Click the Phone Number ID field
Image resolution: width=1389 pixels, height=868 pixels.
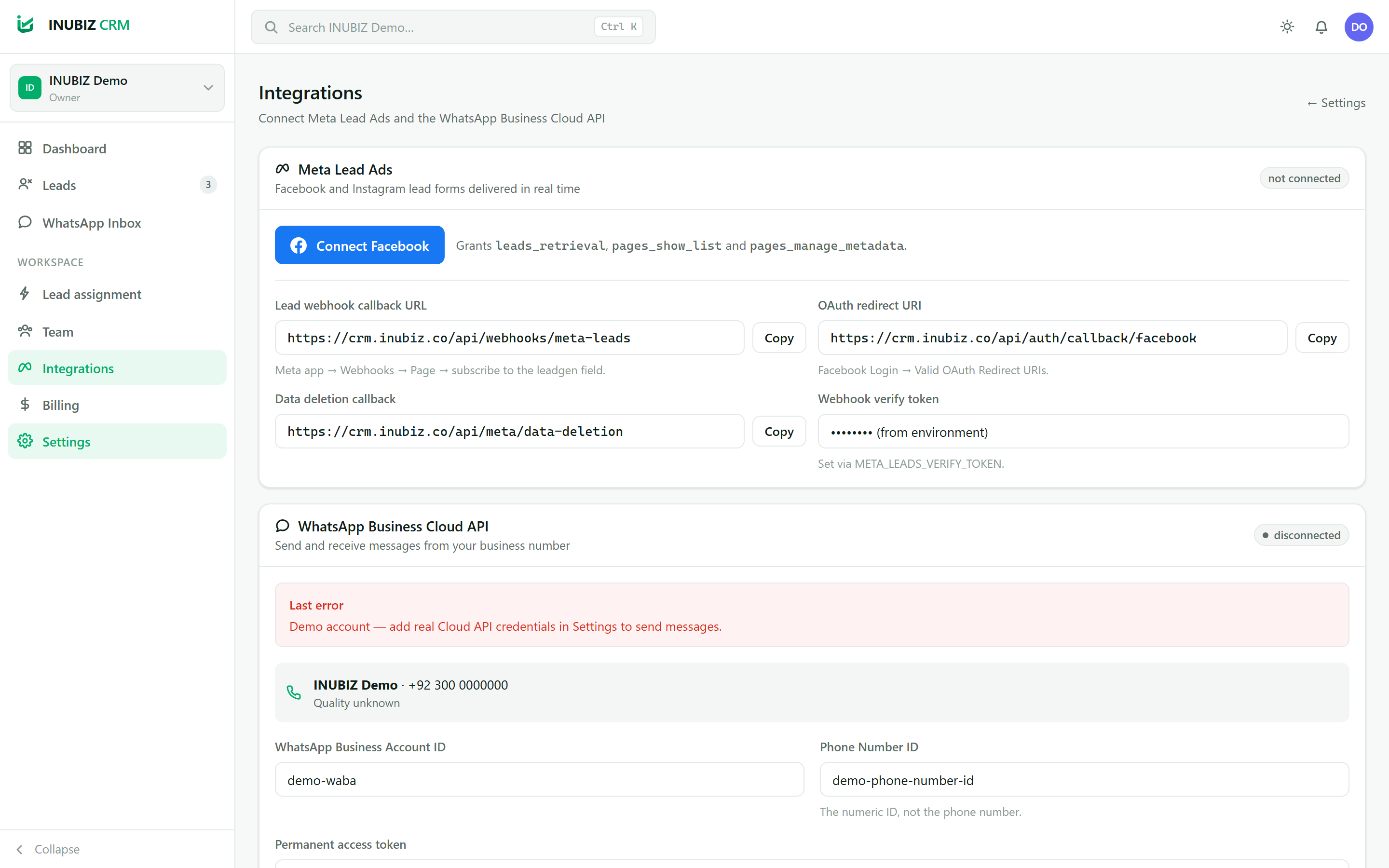[1084, 780]
